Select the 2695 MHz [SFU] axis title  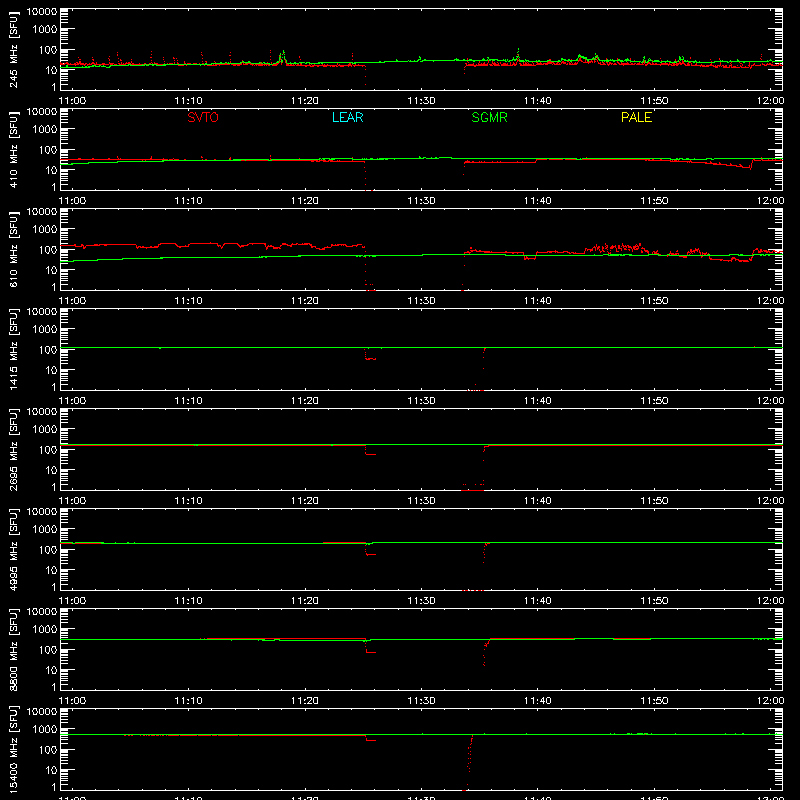(14, 449)
